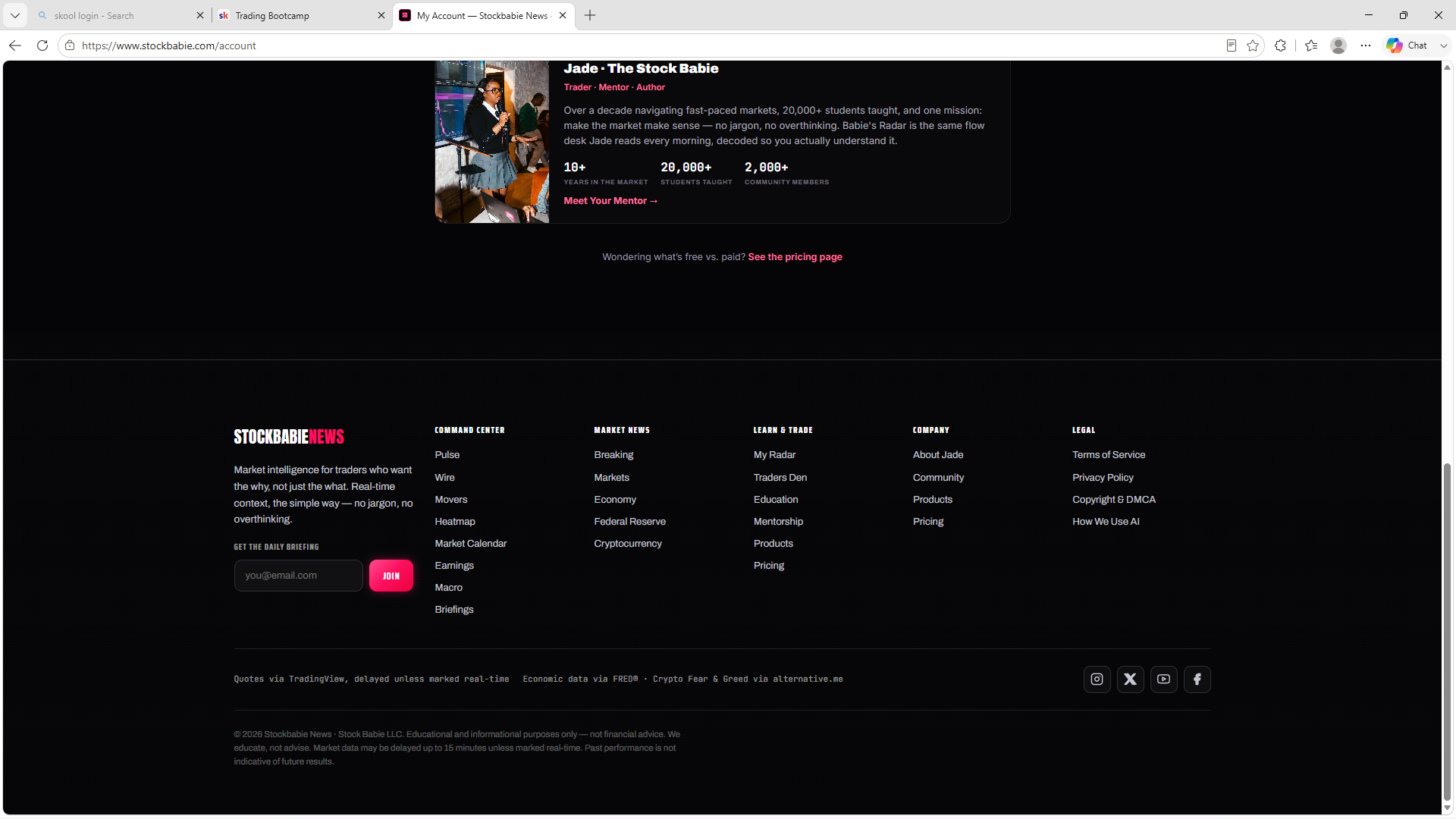Close the Trading Bootcamp tab
Screen dimensions: 1456x819
coord(381,15)
